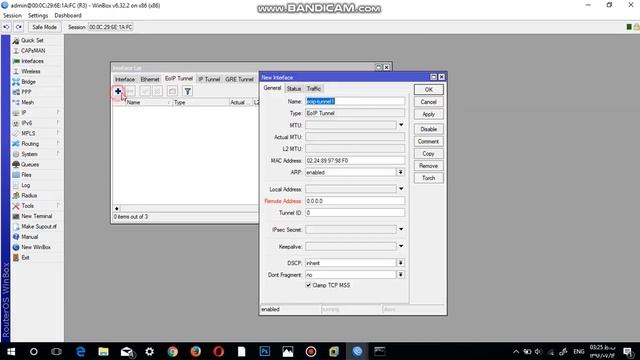
Task: Open Mesh in the sidebar
Action: tap(27, 102)
